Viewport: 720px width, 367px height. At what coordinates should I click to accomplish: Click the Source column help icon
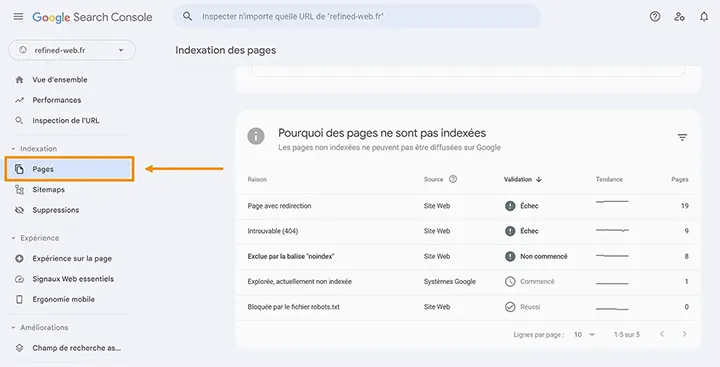point(453,179)
